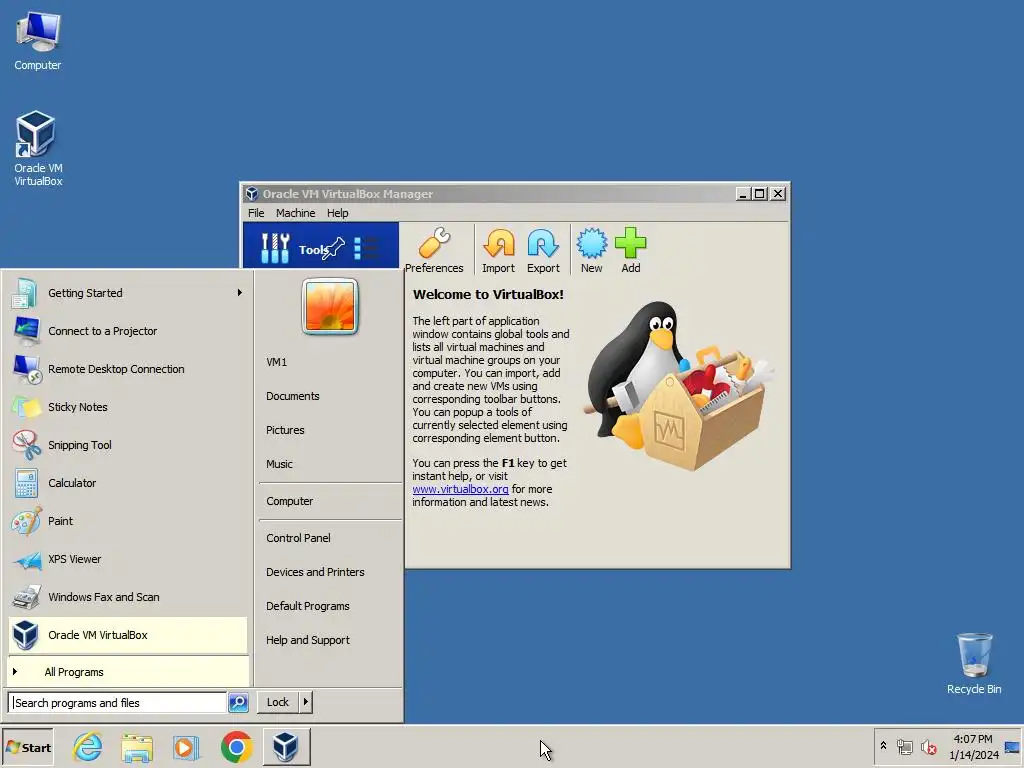Open Google Chrome from taskbar

(x=236, y=746)
